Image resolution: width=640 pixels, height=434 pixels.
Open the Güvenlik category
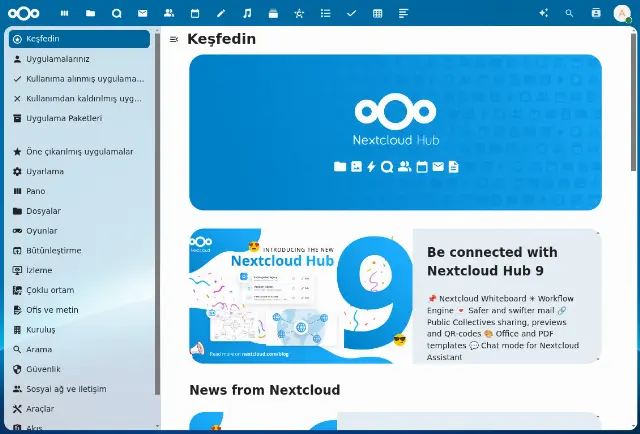click(x=80, y=369)
